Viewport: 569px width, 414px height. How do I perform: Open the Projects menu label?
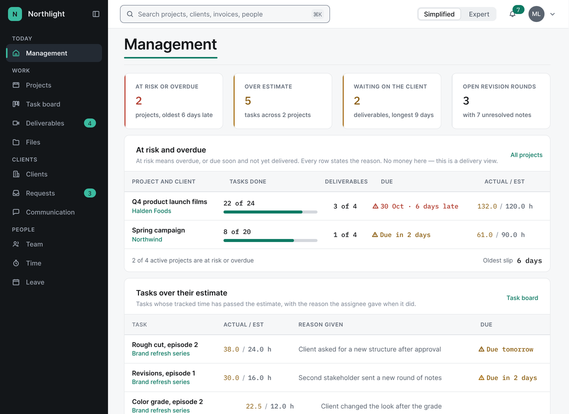38,85
